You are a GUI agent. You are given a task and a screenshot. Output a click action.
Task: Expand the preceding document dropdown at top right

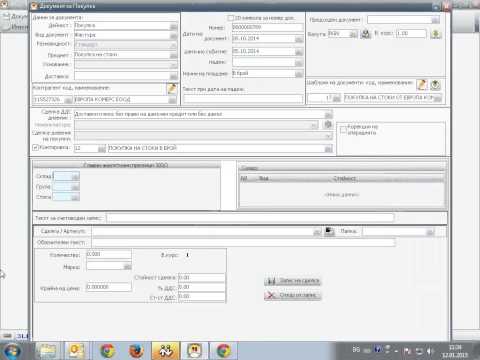[x=435, y=20]
